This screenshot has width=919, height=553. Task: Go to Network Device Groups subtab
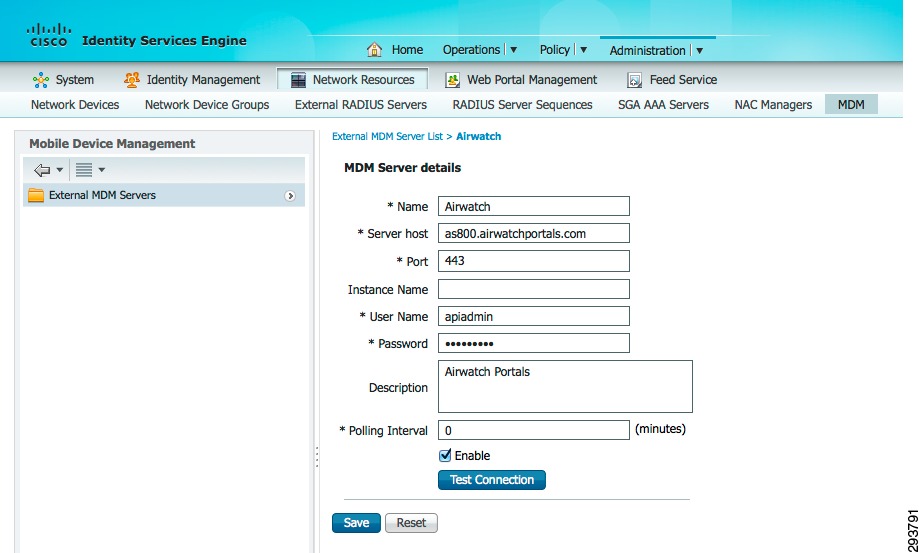click(207, 105)
